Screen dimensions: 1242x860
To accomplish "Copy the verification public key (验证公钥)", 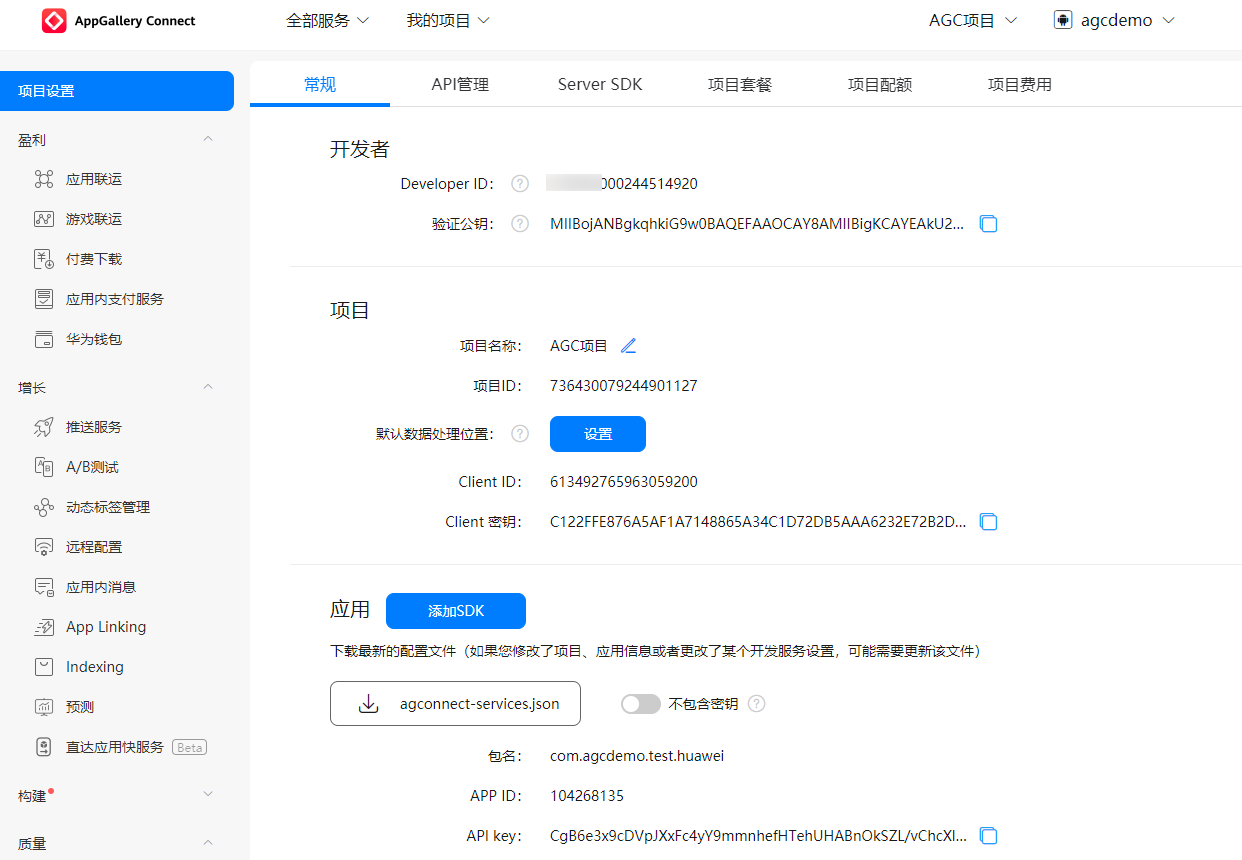I will (988, 224).
